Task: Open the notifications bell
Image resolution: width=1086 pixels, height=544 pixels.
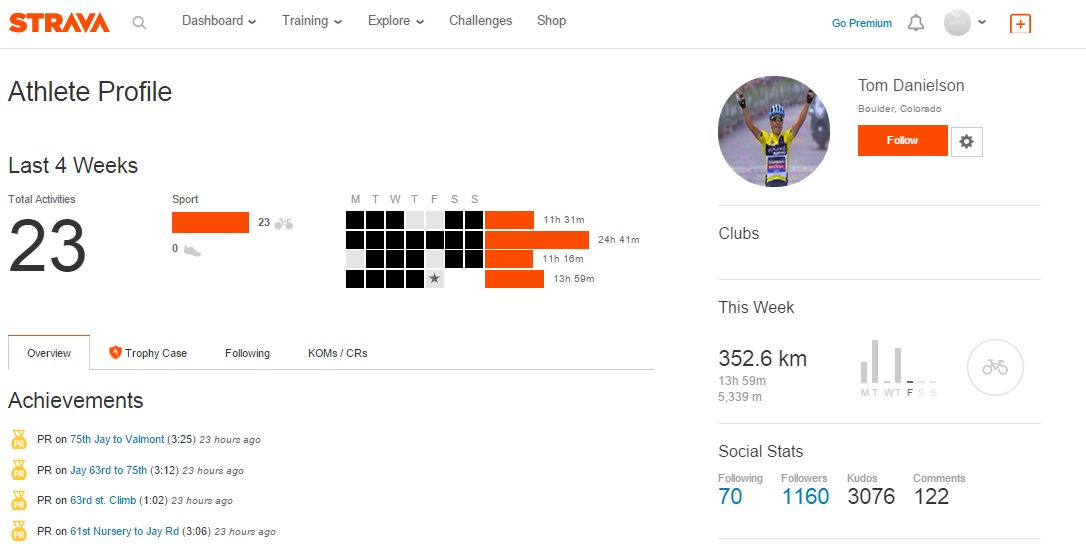Action: [x=916, y=23]
